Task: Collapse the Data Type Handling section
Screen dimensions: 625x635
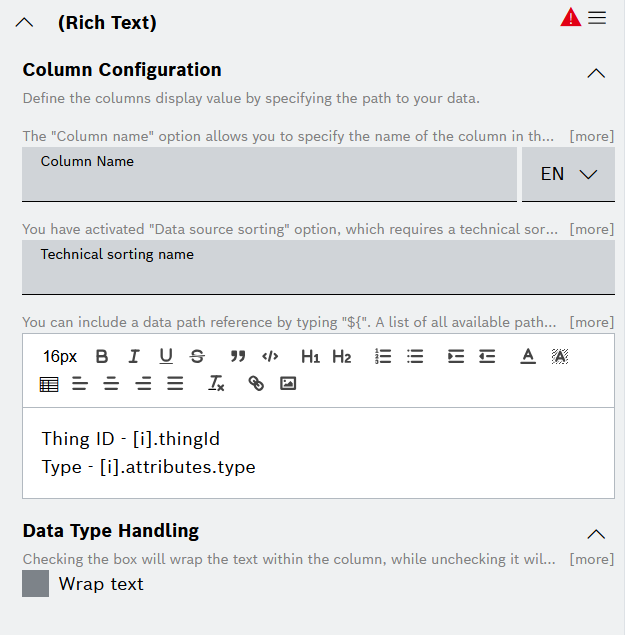Action: click(596, 534)
